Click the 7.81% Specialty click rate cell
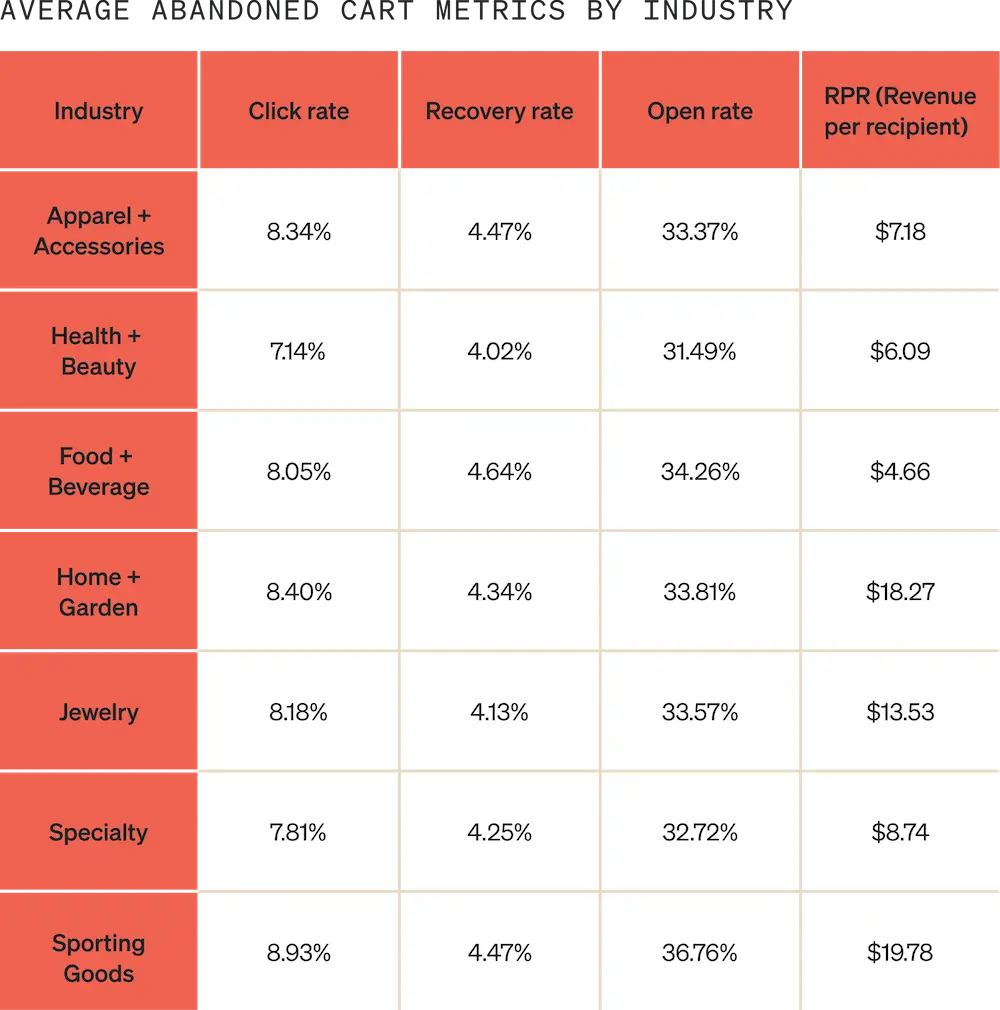Viewport: 1000px width, 1010px height. pyautogui.click(x=299, y=832)
